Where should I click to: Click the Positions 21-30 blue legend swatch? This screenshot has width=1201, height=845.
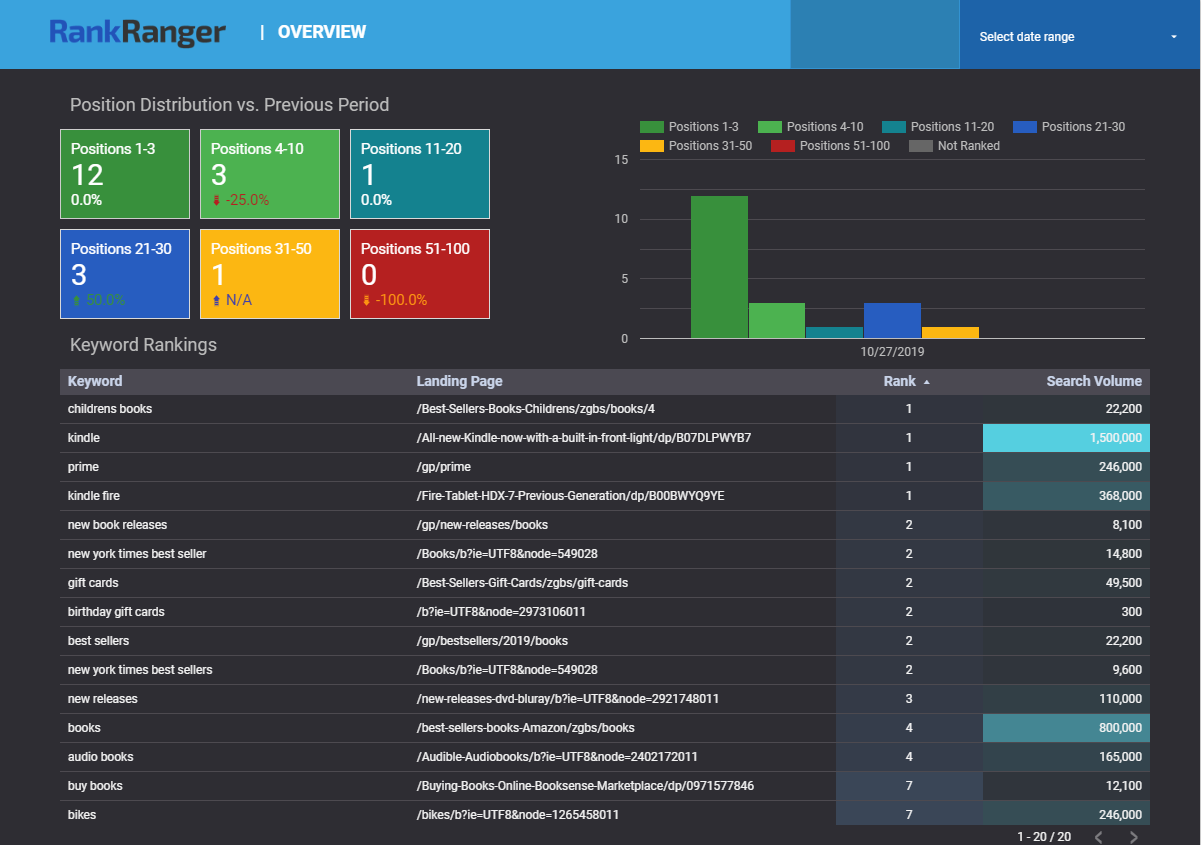(1024, 127)
